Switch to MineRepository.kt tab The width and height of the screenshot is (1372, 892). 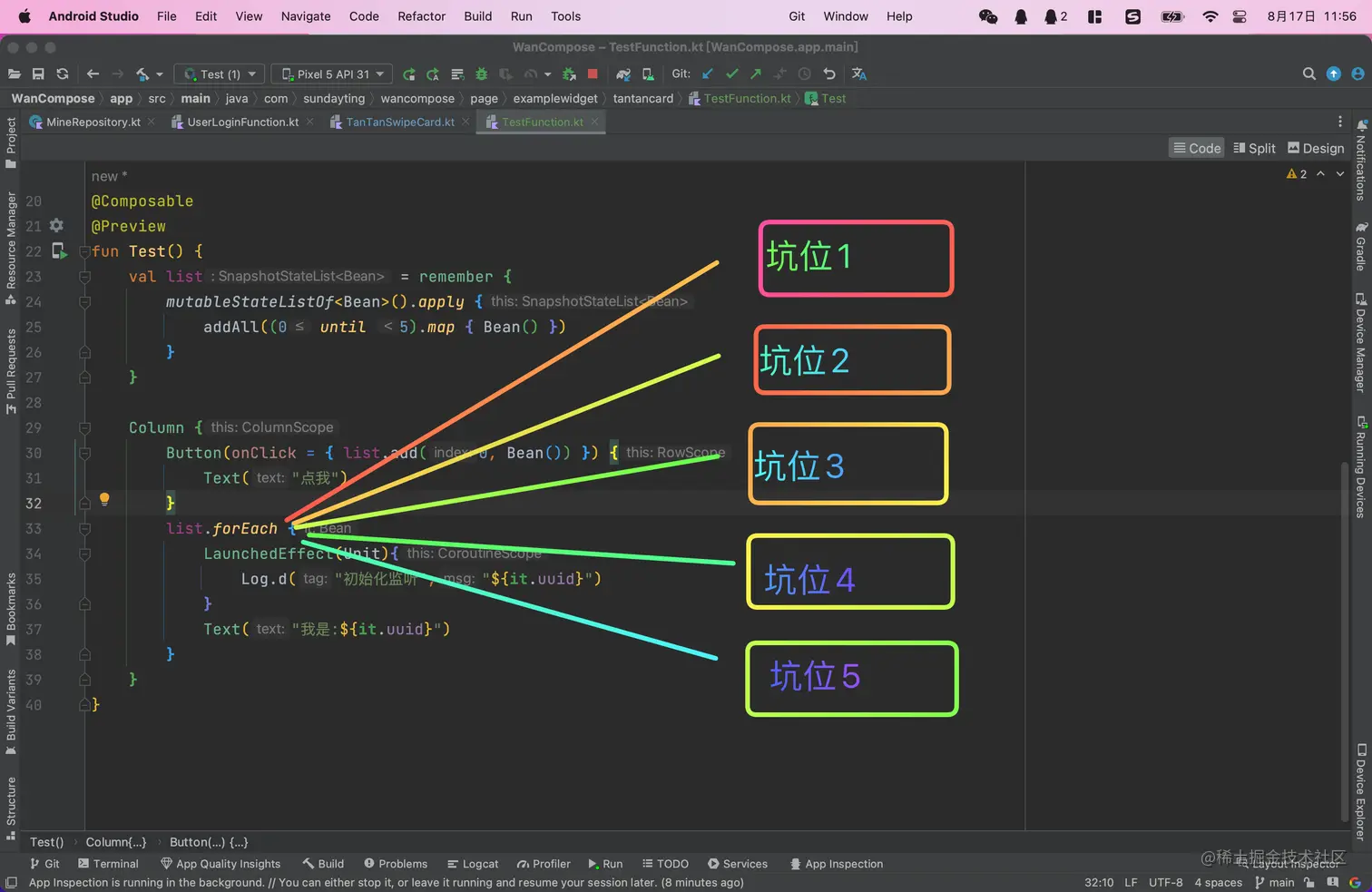(x=93, y=122)
